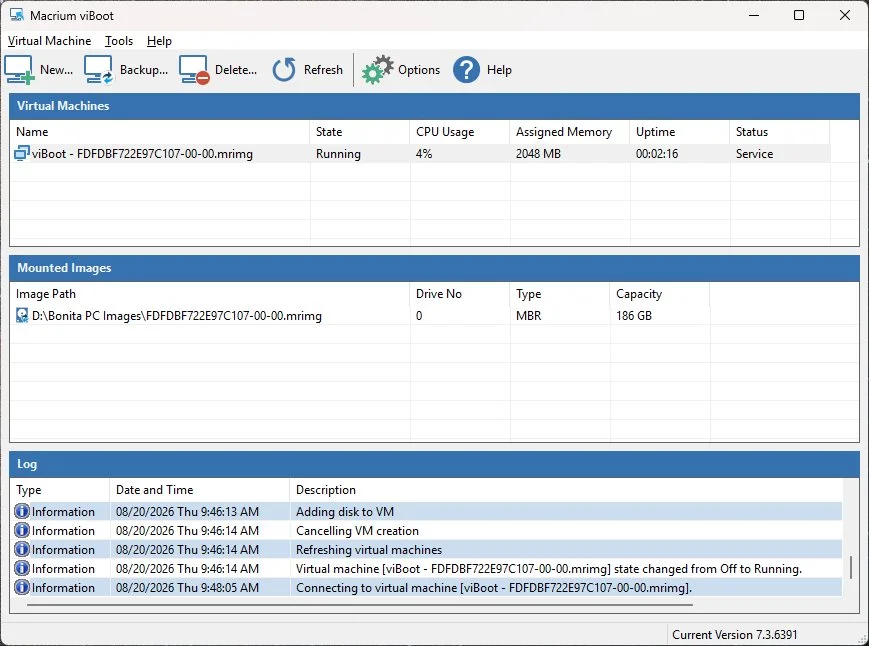Click the MBR type cell
The image size is (869, 646).
point(529,316)
